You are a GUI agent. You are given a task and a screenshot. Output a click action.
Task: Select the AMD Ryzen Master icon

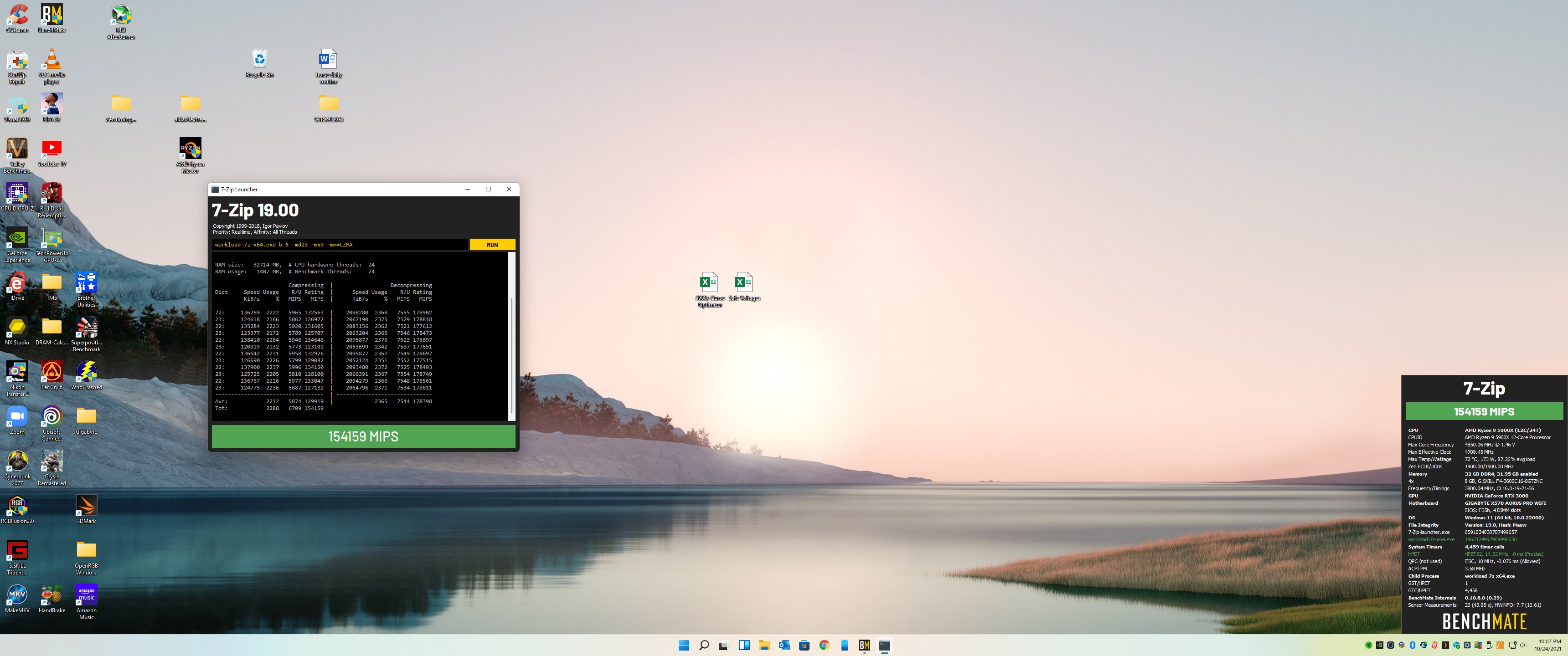(x=190, y=156)
